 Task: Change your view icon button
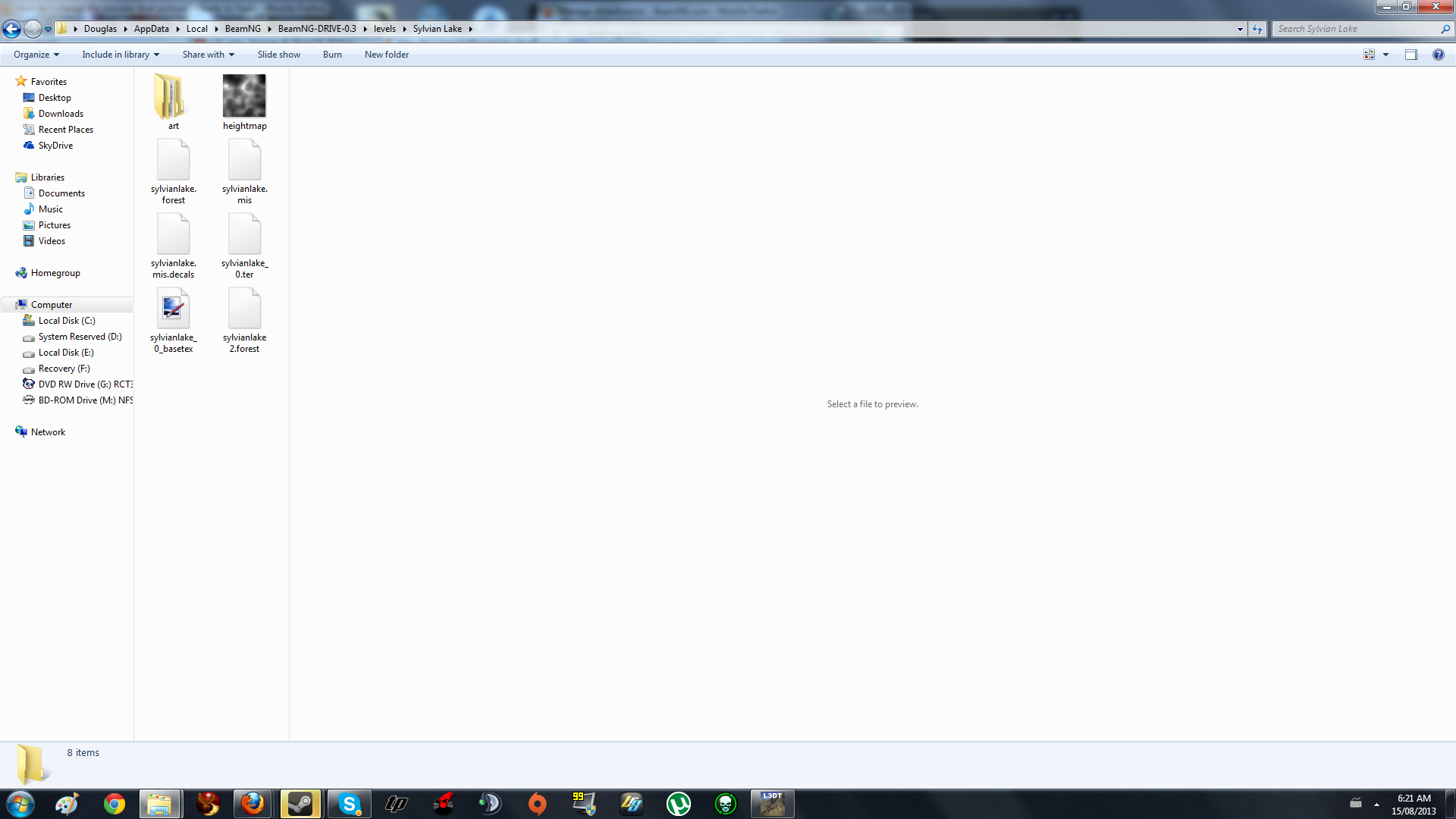click(x=1369, y=55)
